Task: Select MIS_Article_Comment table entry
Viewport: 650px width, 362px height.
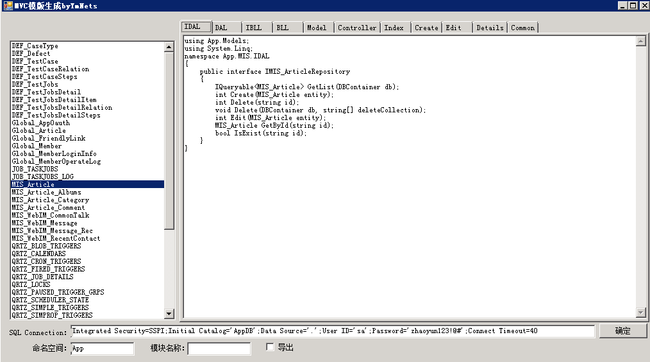Action: [x=87, y=207]
